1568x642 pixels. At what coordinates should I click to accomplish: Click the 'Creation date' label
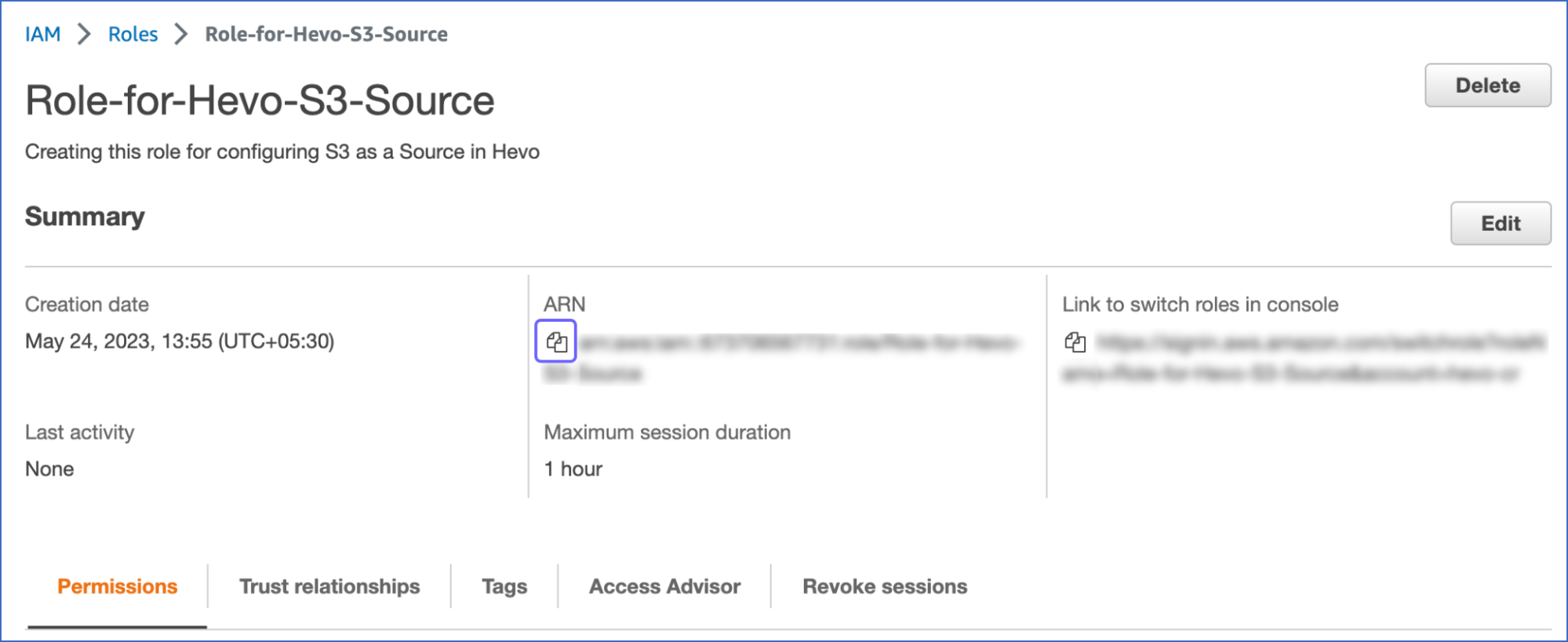[x=87, y=305]
